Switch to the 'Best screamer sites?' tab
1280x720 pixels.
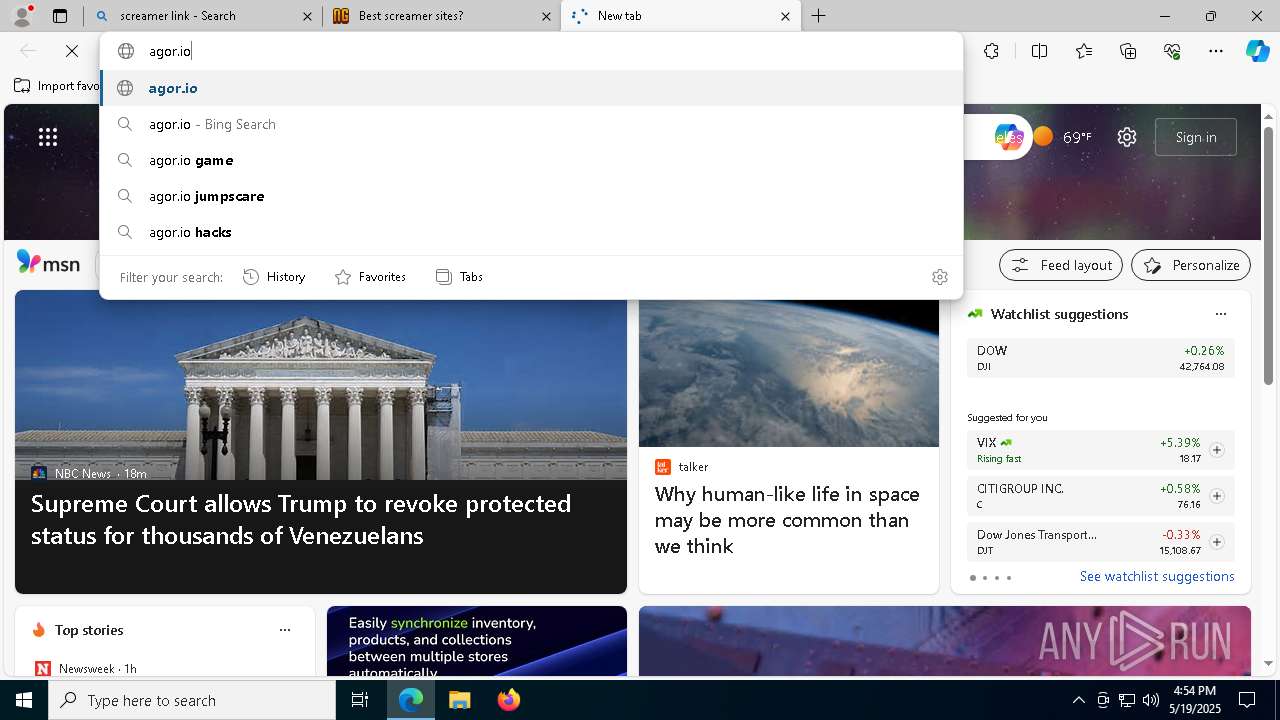[442, 16]
